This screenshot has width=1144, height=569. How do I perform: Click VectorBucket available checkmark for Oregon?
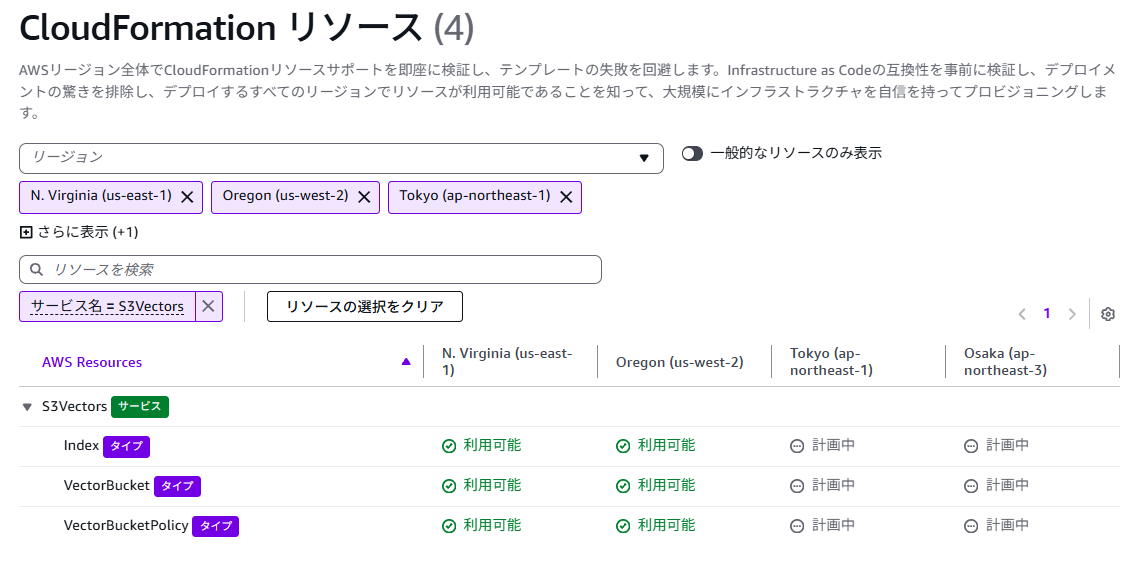(623, 486)
